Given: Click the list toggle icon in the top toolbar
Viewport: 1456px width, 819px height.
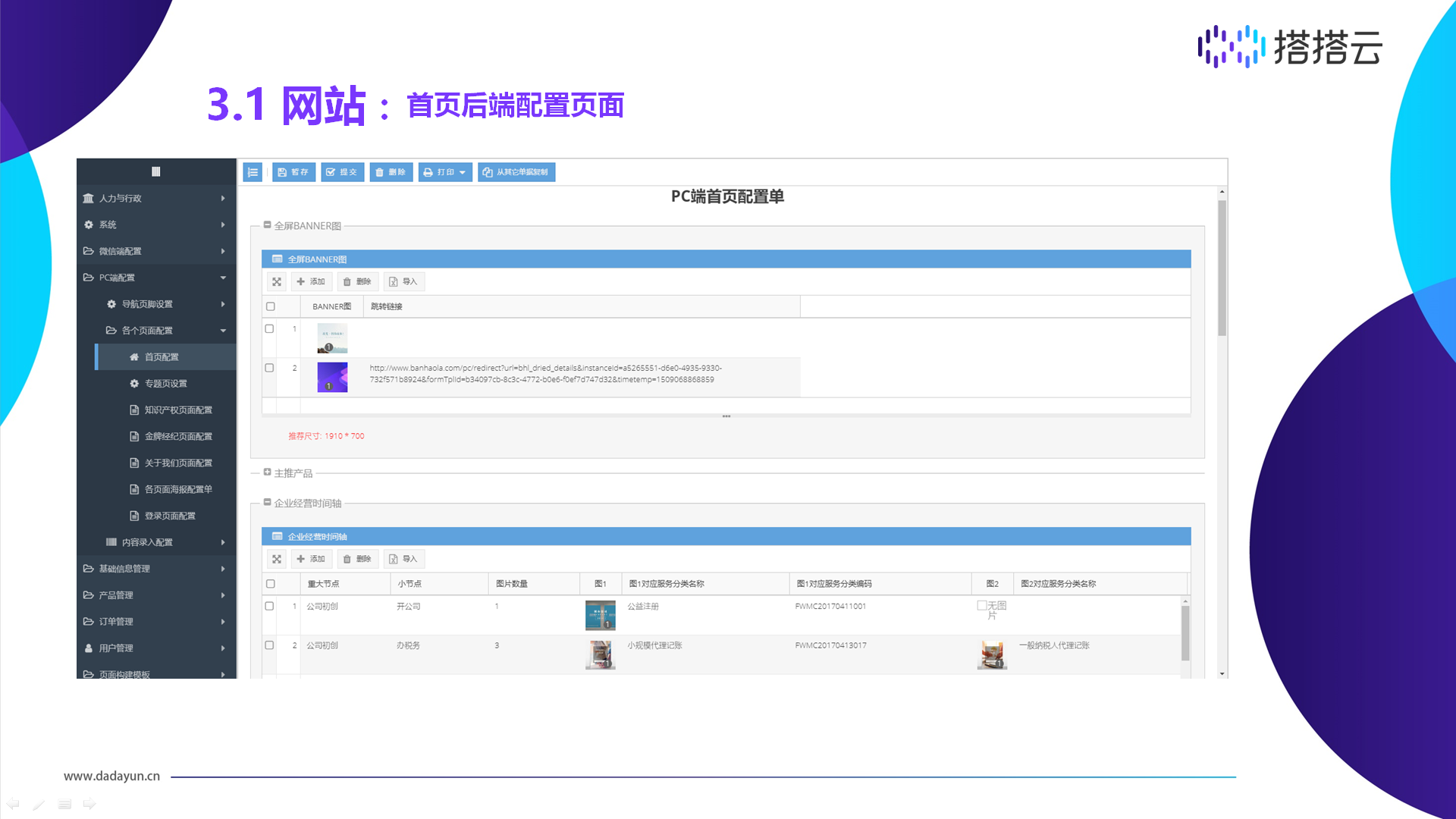Looking at the screenshot, I should click(x=253, y=172).
